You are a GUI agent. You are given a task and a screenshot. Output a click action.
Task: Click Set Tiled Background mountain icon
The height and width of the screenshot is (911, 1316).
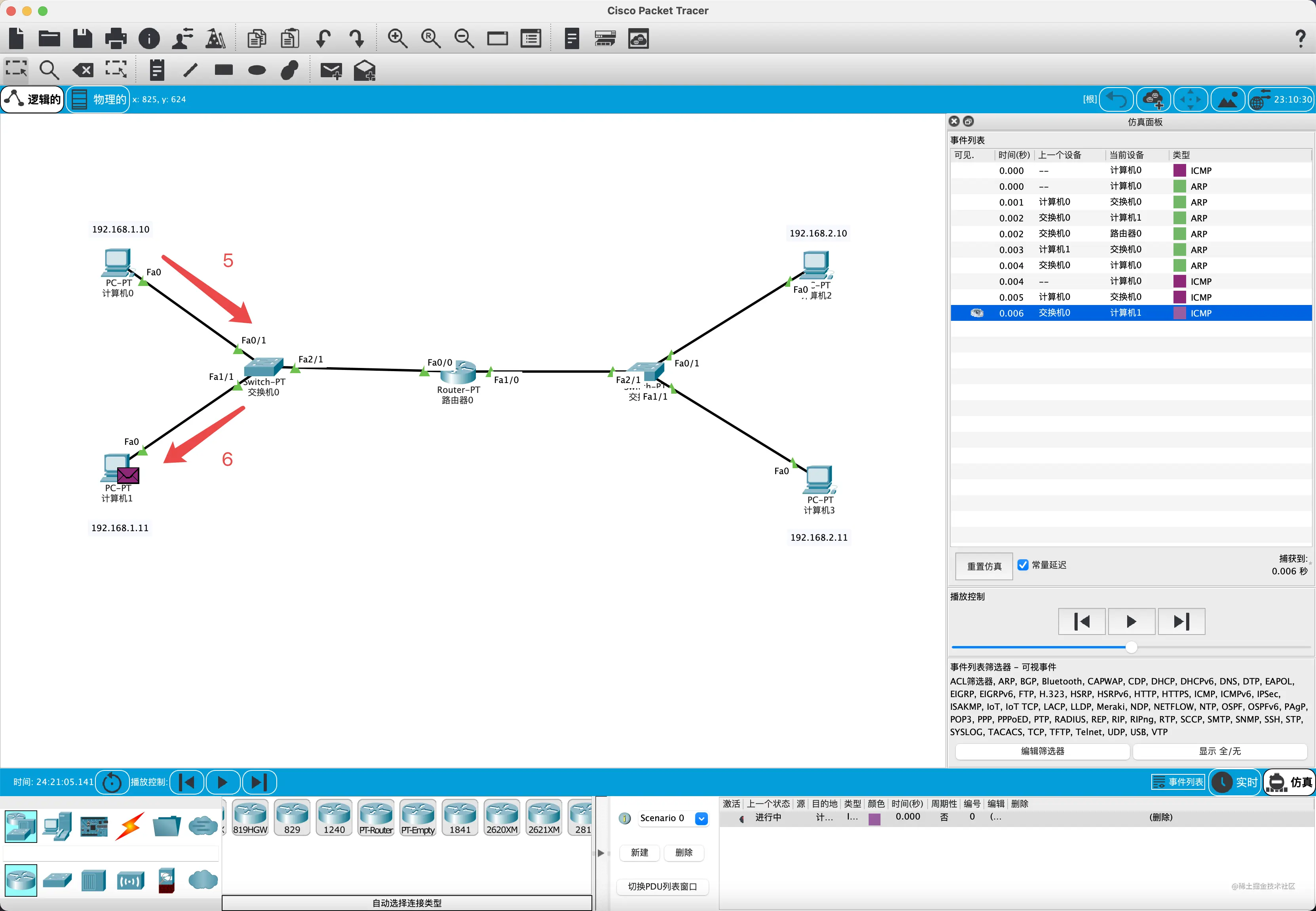point(1228,99)
